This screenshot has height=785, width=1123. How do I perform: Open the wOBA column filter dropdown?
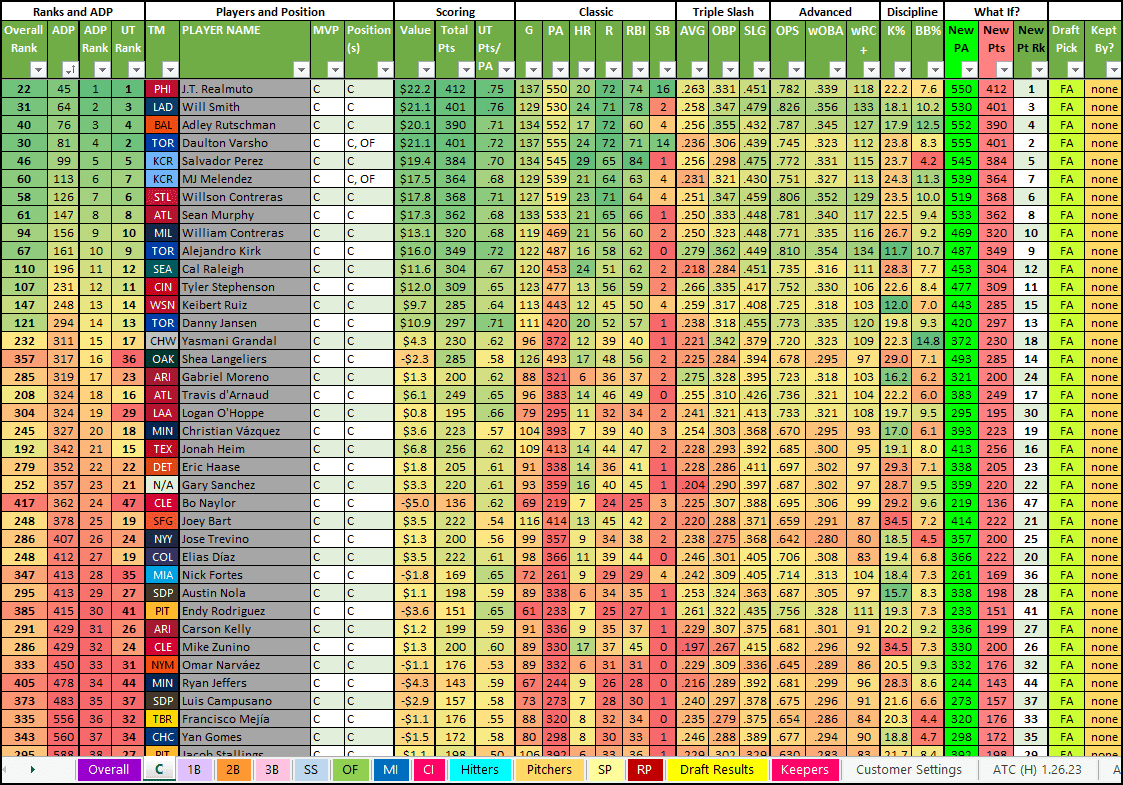[x=837, y=69]
